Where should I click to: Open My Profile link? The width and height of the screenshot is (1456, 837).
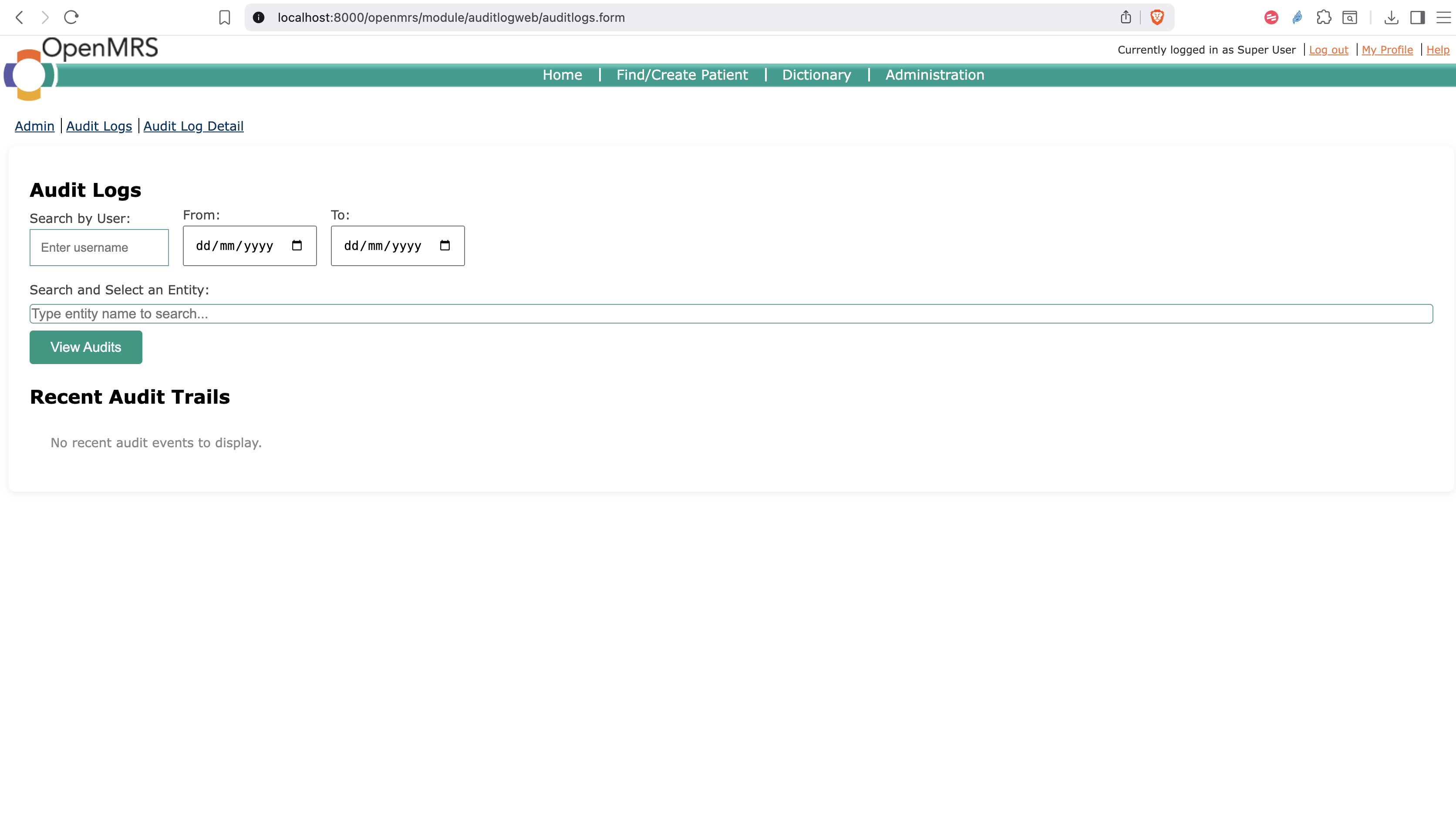tap(1387, 50)
